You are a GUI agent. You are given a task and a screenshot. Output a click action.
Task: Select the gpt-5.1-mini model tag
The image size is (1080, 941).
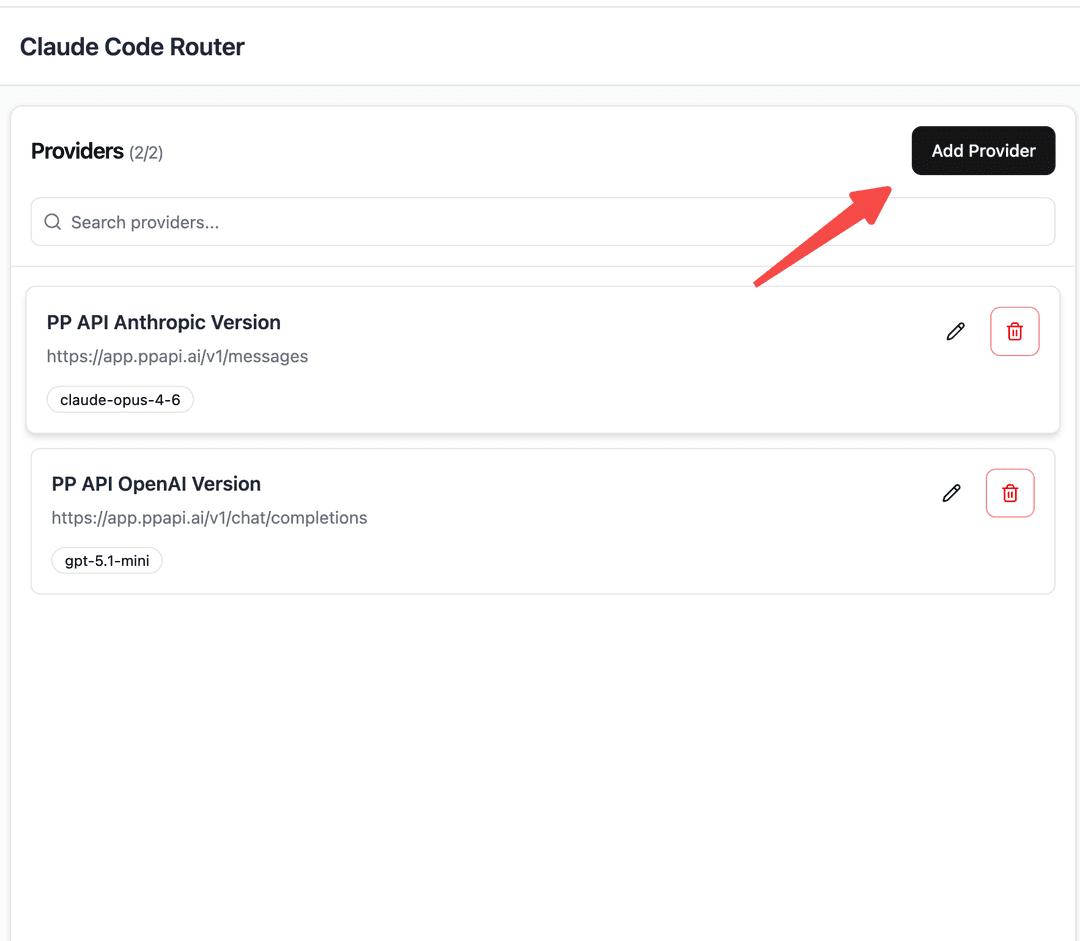click(106, 560)
